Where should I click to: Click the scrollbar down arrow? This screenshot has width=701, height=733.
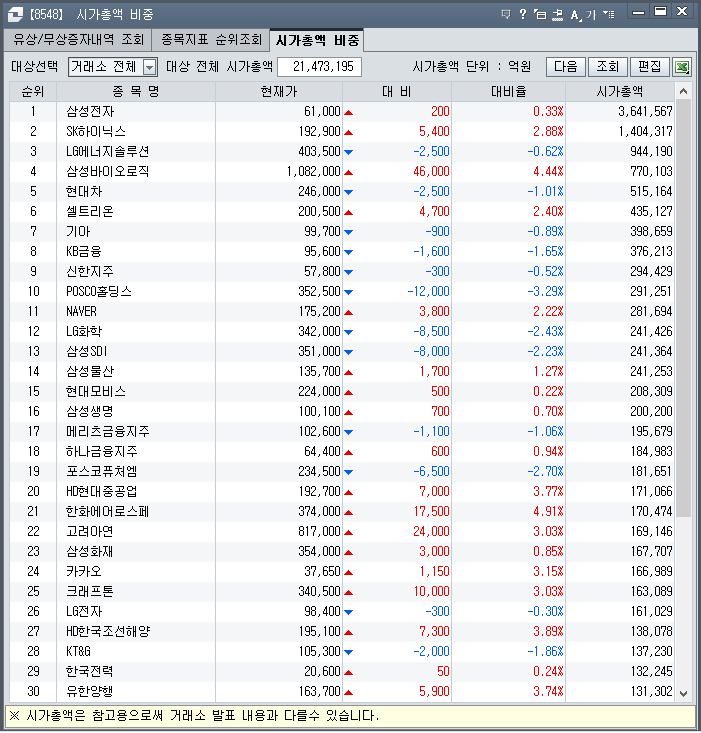click(683, 693)
